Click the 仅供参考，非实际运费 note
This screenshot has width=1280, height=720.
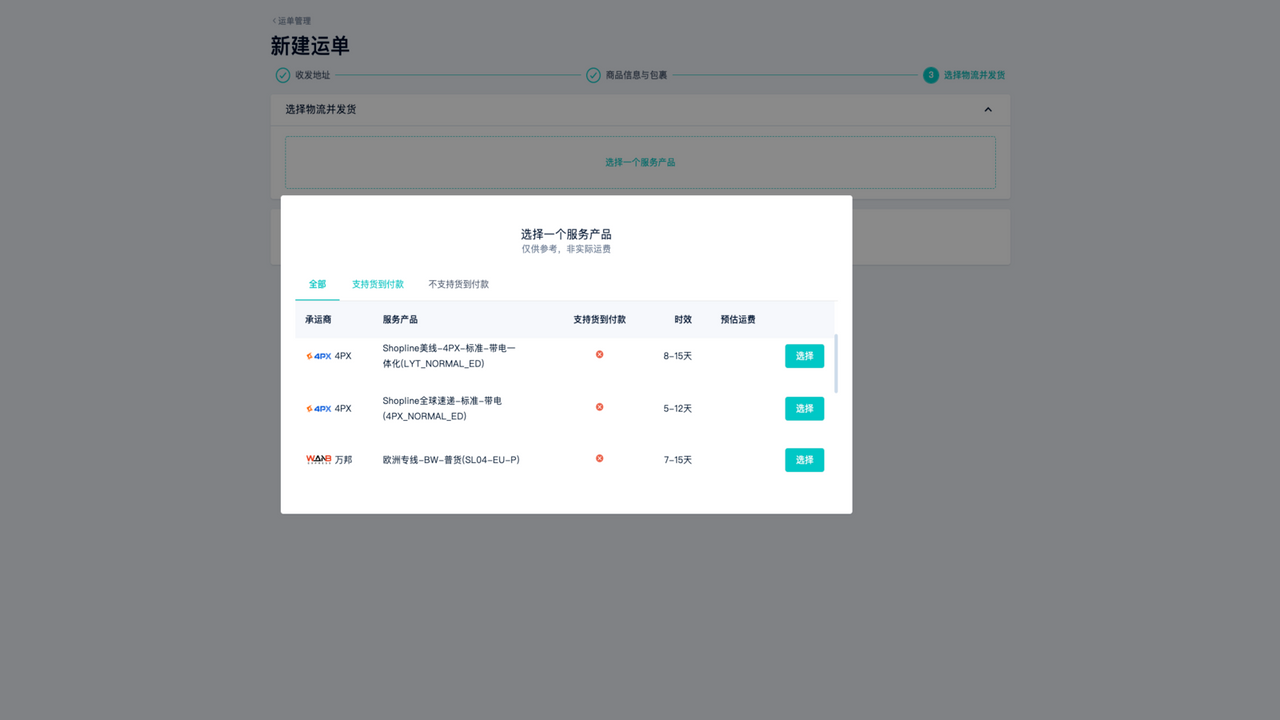[566, 249]
